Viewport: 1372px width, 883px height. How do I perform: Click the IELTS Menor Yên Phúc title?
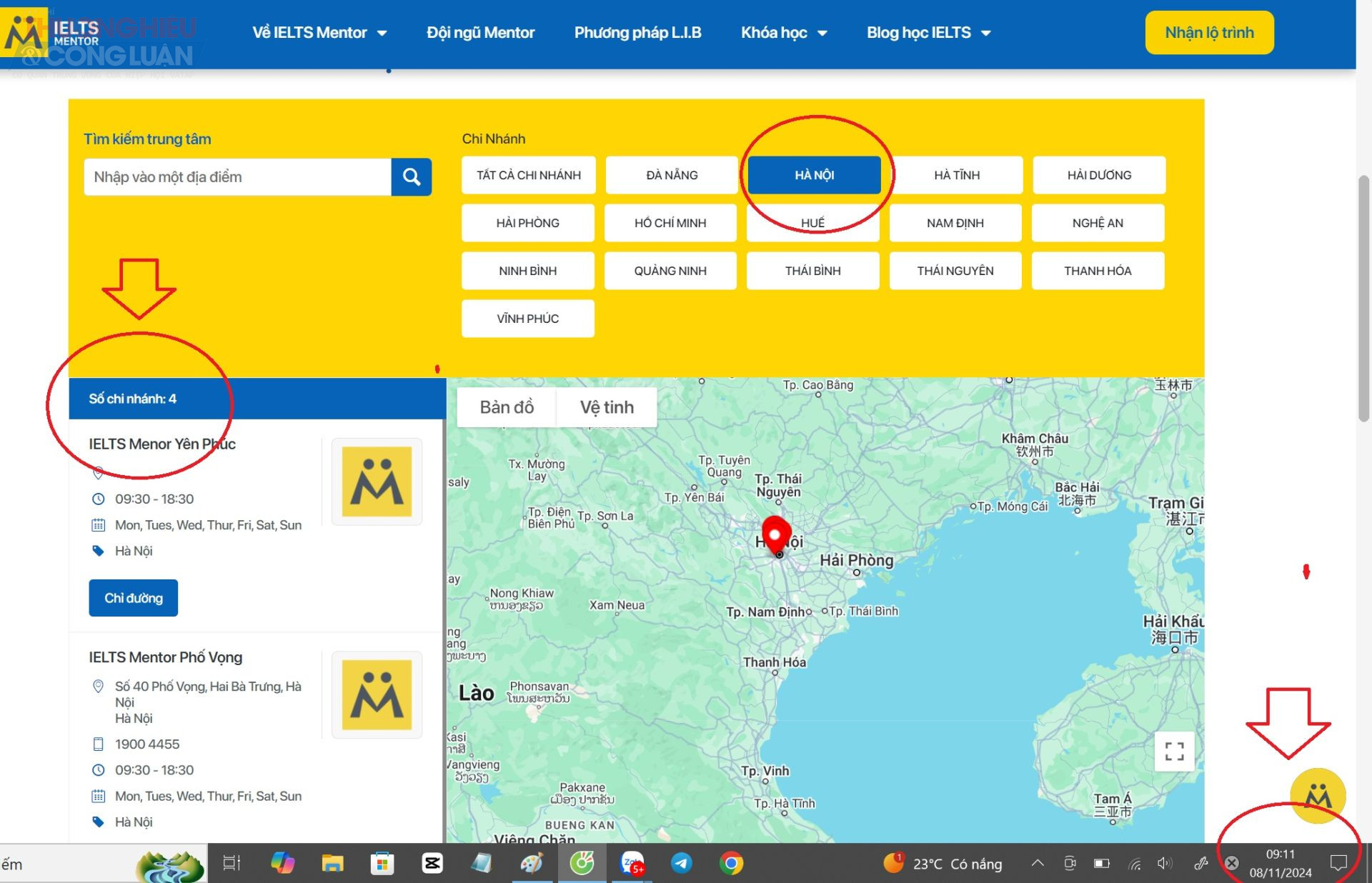point(162,444)
